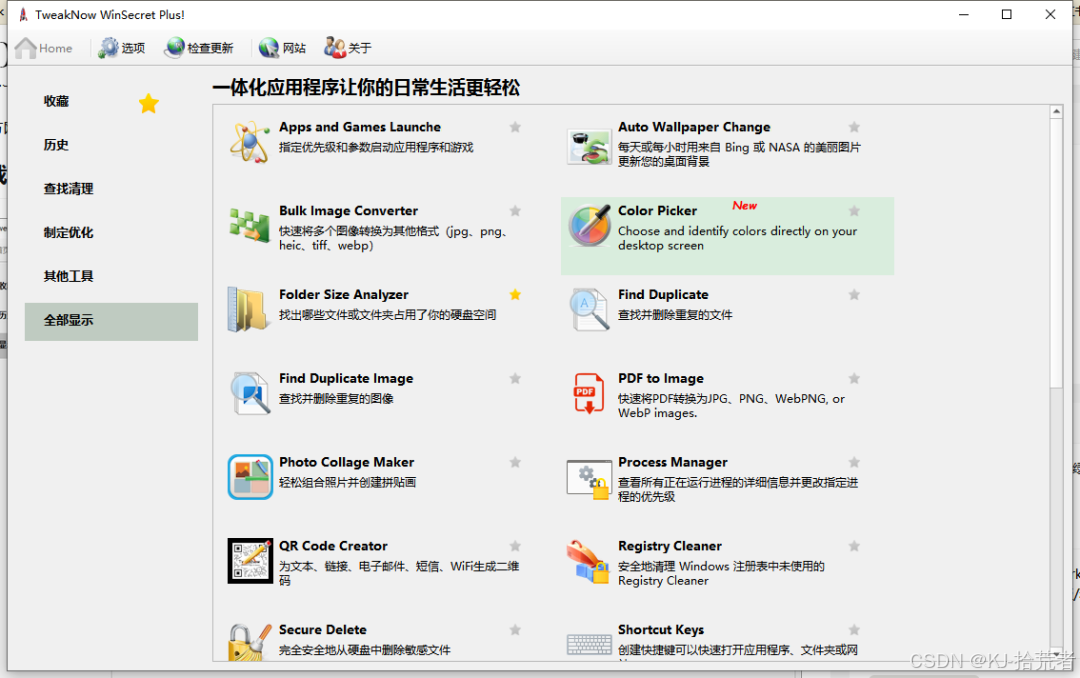Click the QR Code Creator icon
Screen dimensions: 1080x678
coord(250,561)
